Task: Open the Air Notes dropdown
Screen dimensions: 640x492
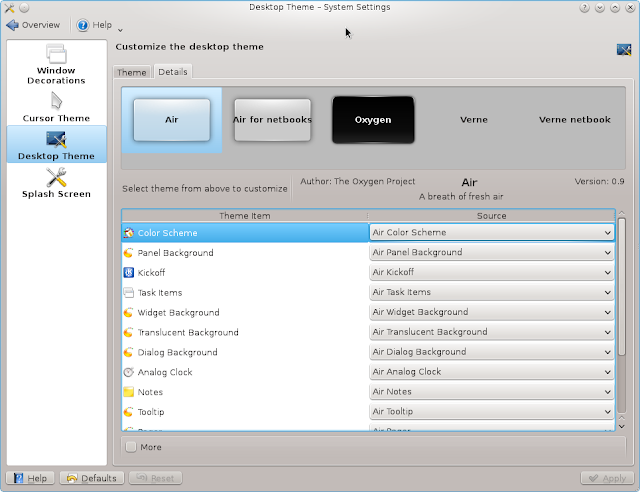Action: 492,392
